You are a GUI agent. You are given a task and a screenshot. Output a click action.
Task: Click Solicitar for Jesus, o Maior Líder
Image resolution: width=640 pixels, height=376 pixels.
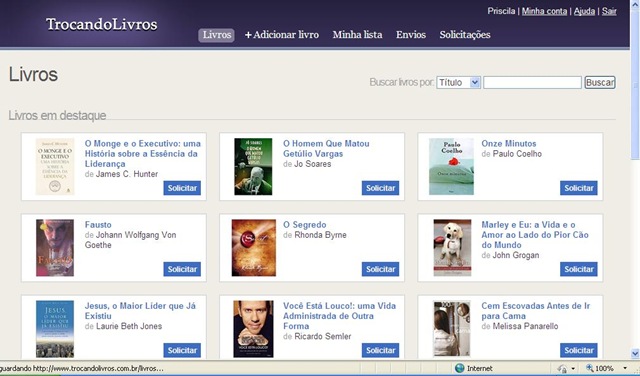[182, 350]
